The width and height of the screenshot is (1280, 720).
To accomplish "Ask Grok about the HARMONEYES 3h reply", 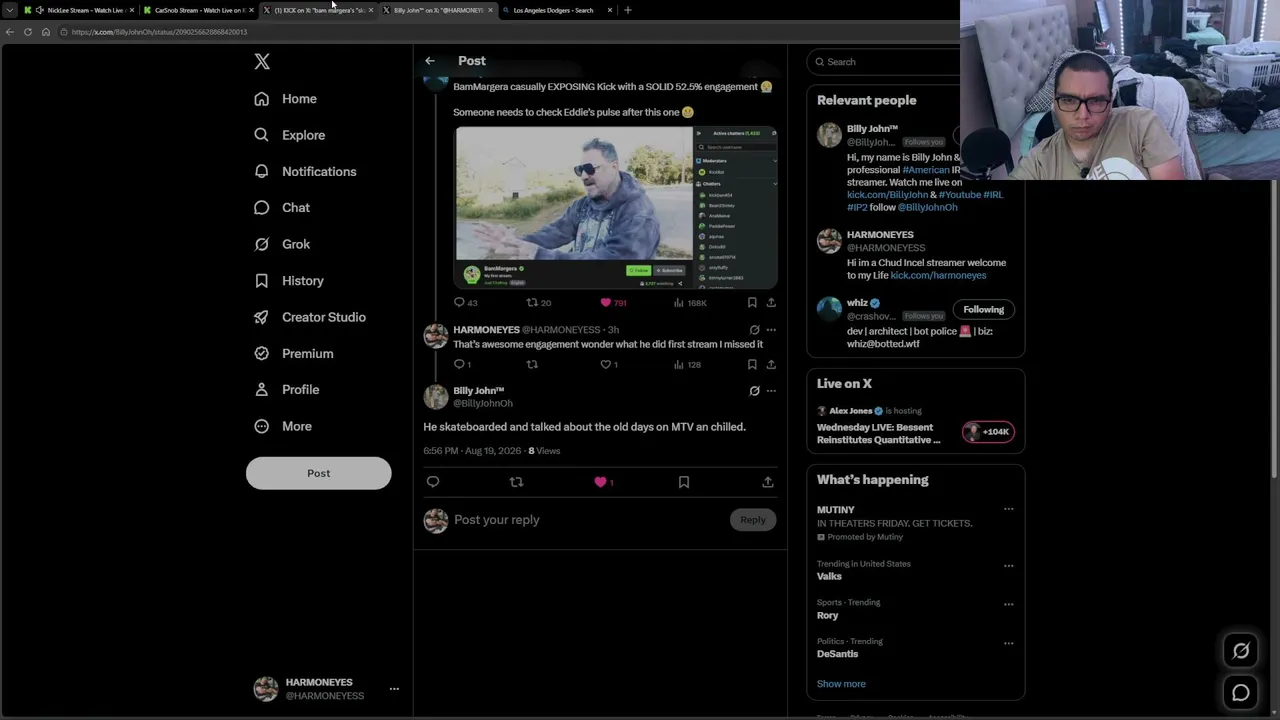I will click(x=755, y=330).
